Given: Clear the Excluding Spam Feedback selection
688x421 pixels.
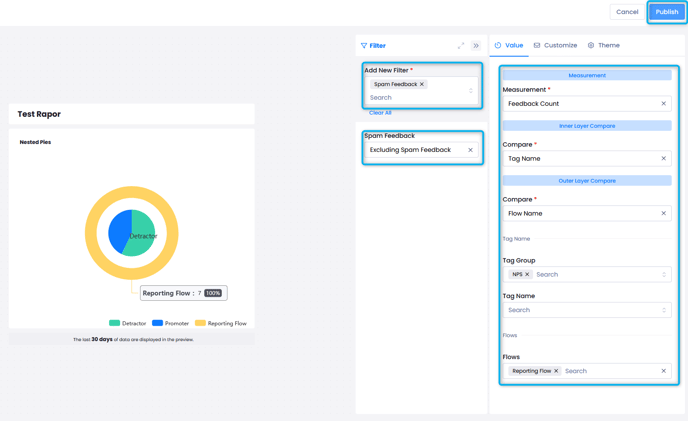Looking at the screenshot, I should [470, 150].
